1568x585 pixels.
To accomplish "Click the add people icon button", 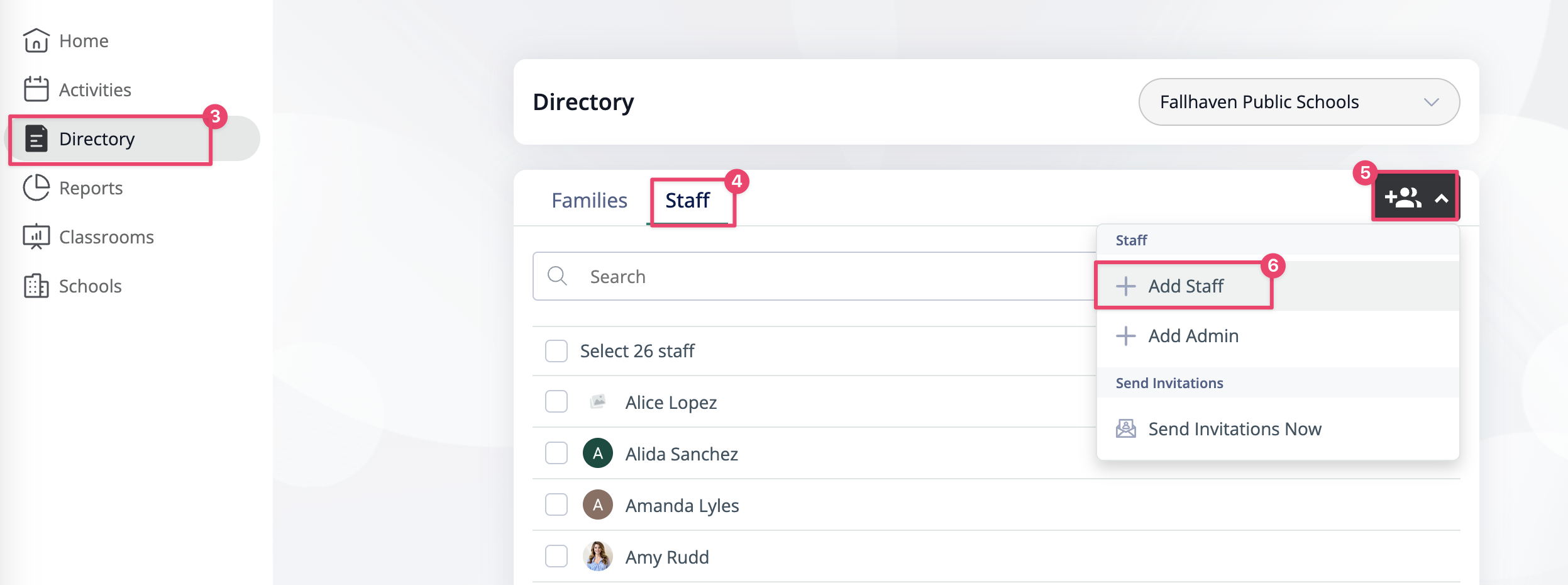I will (x=1403, y=198).
